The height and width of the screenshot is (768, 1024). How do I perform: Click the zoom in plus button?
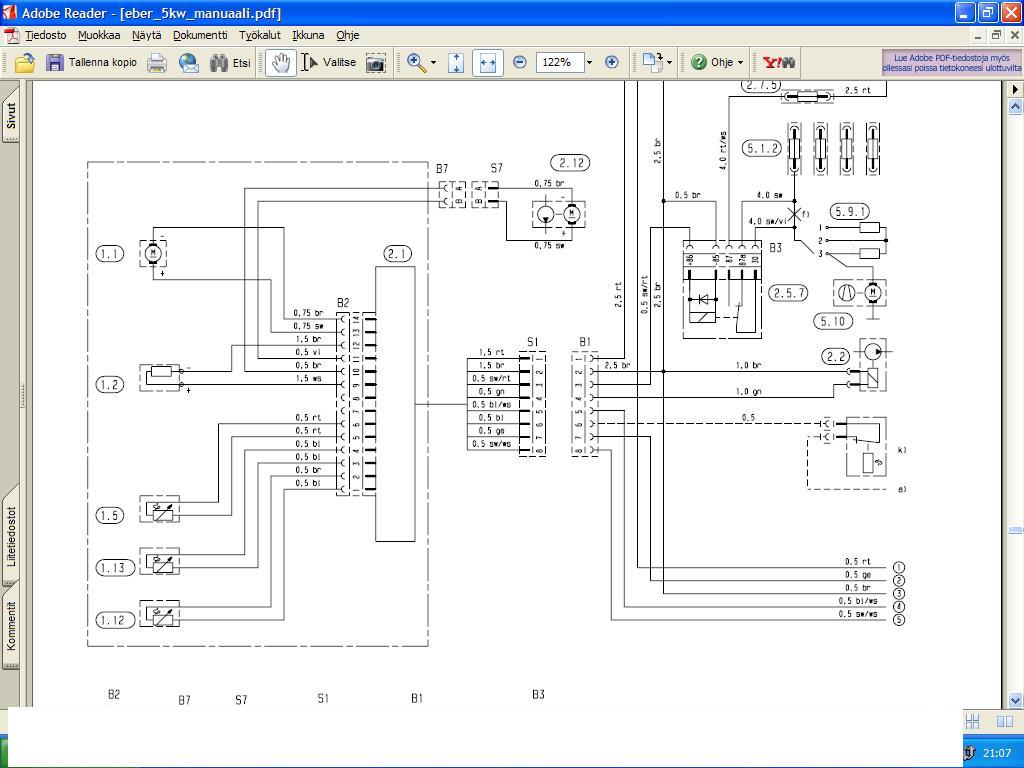[x=612, y=62]
